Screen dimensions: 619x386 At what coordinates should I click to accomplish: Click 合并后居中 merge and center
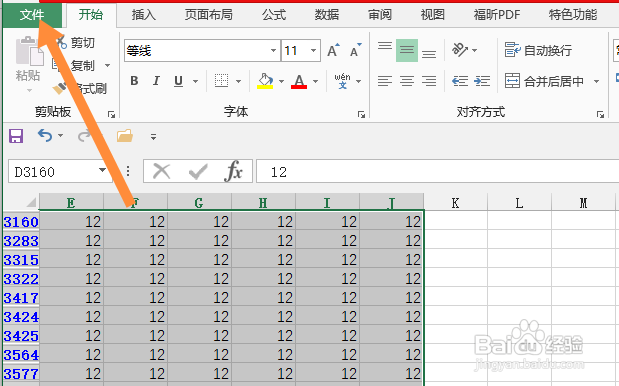pyautogui.click(x=544, y=81)
